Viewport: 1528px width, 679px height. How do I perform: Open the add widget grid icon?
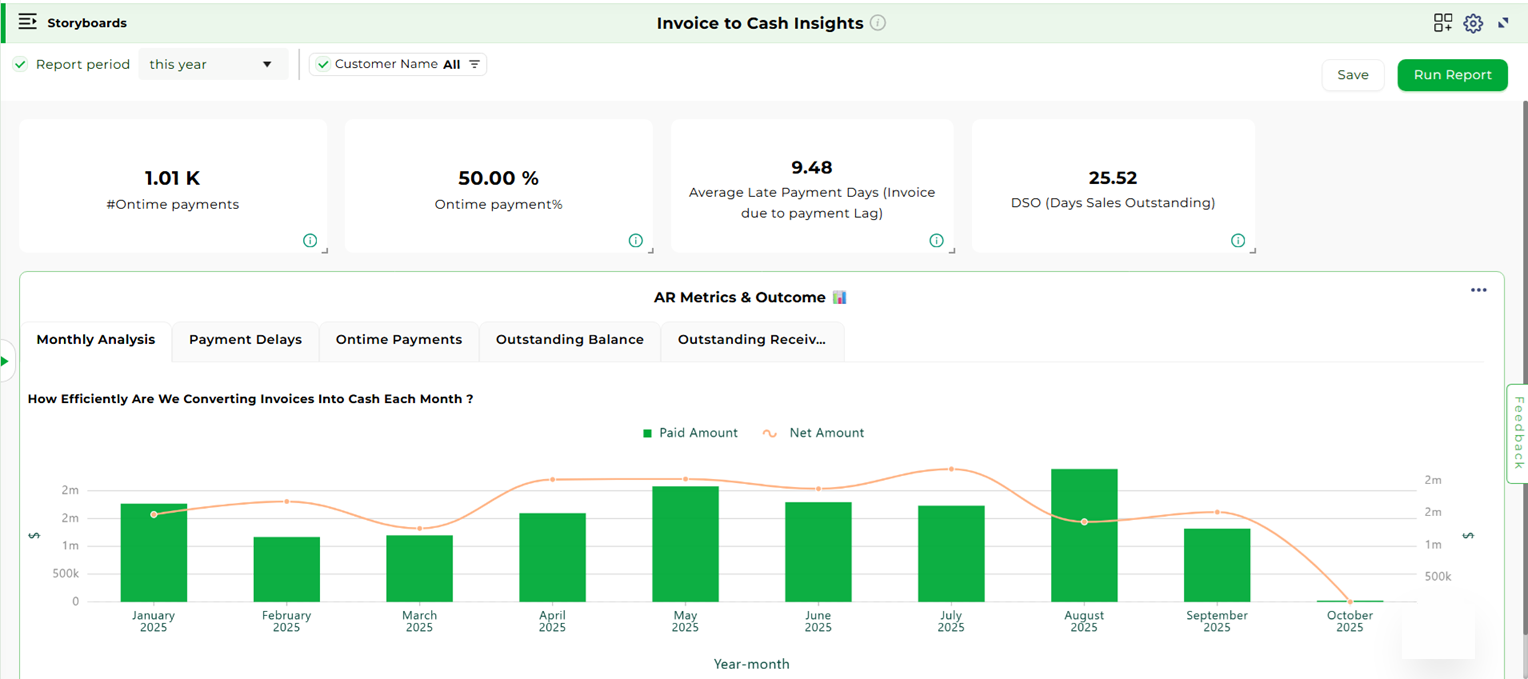1442,23
